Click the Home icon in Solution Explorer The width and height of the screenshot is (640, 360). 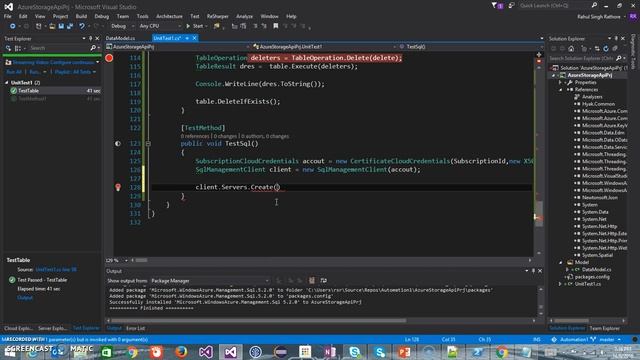click(571, 49)
